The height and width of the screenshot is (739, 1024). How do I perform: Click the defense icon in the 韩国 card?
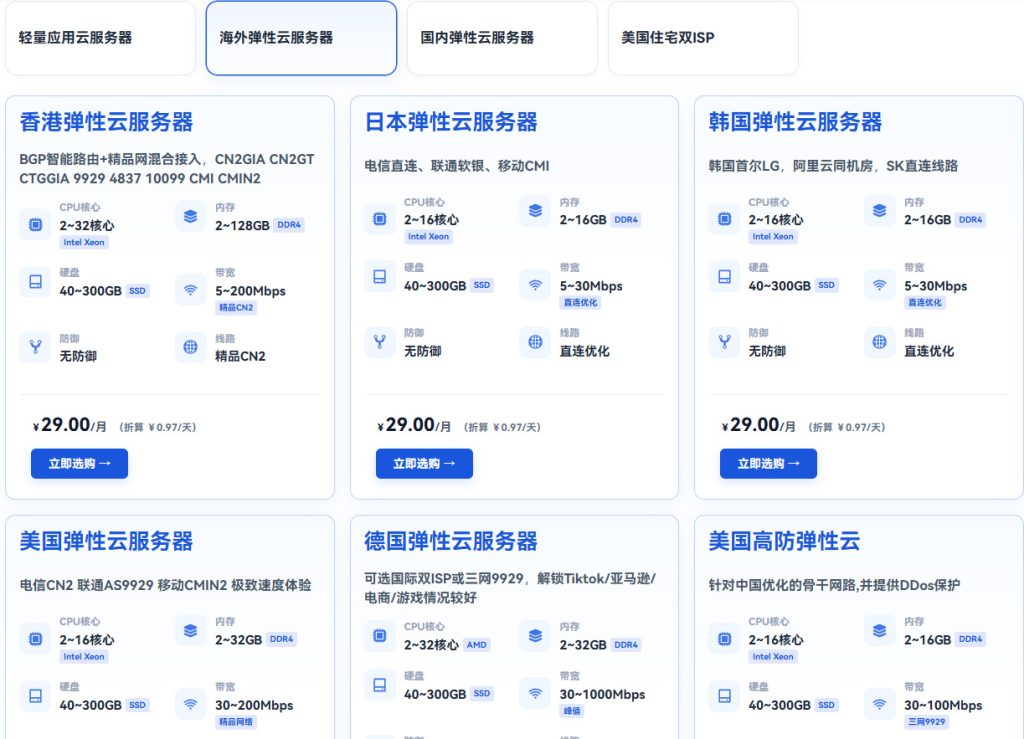[x=725, y=341]
